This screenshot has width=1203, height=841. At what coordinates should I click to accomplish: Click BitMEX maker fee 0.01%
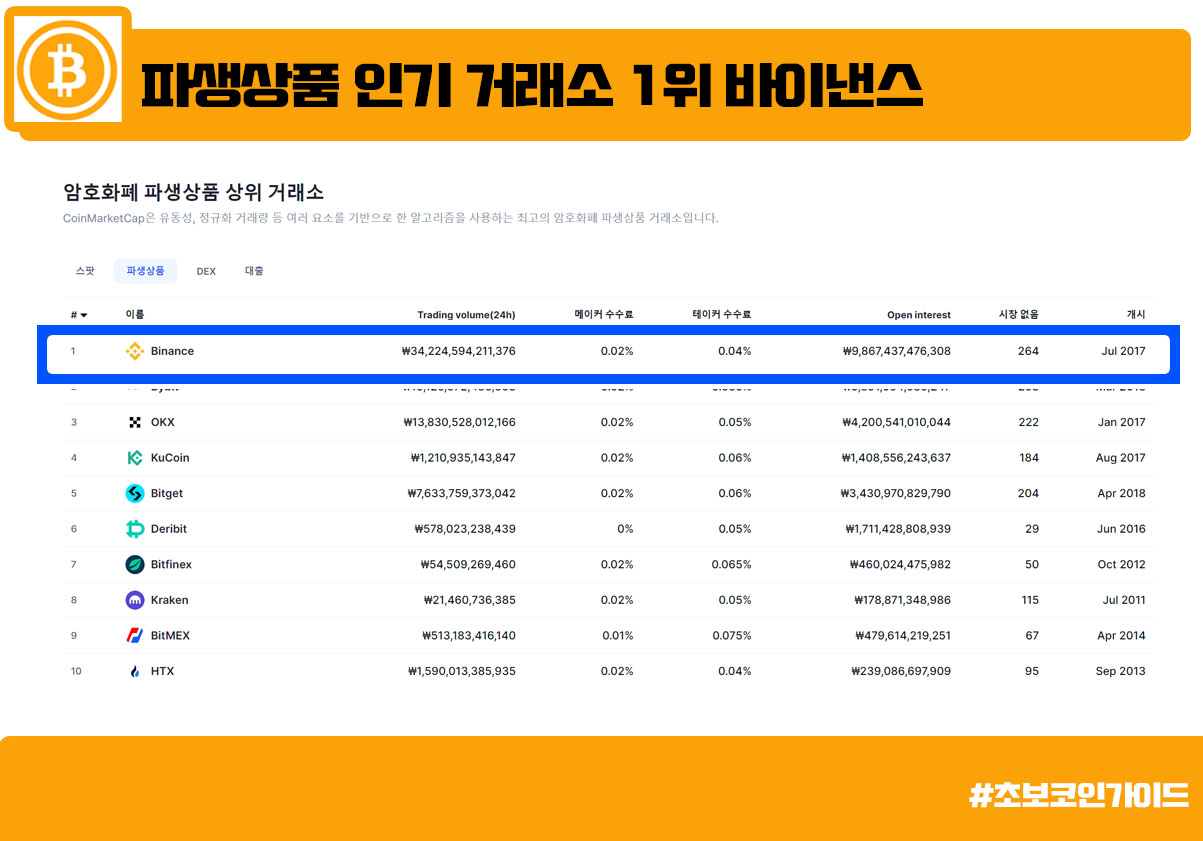pos(618,635)
